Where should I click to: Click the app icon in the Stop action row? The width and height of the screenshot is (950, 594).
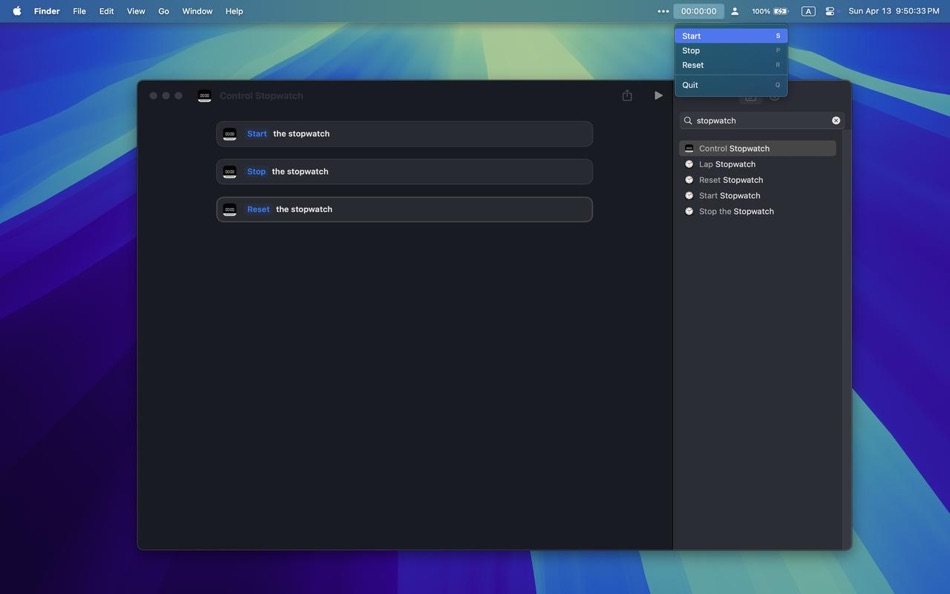pyautogui.click(x=230, y=172)
